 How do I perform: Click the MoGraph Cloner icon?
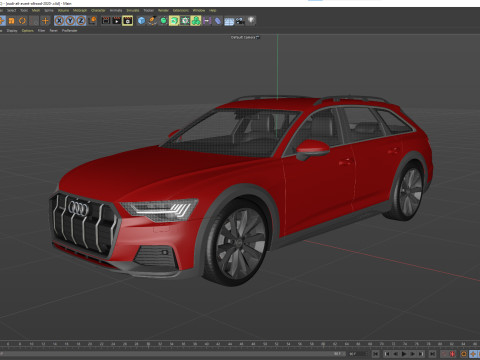185,21
